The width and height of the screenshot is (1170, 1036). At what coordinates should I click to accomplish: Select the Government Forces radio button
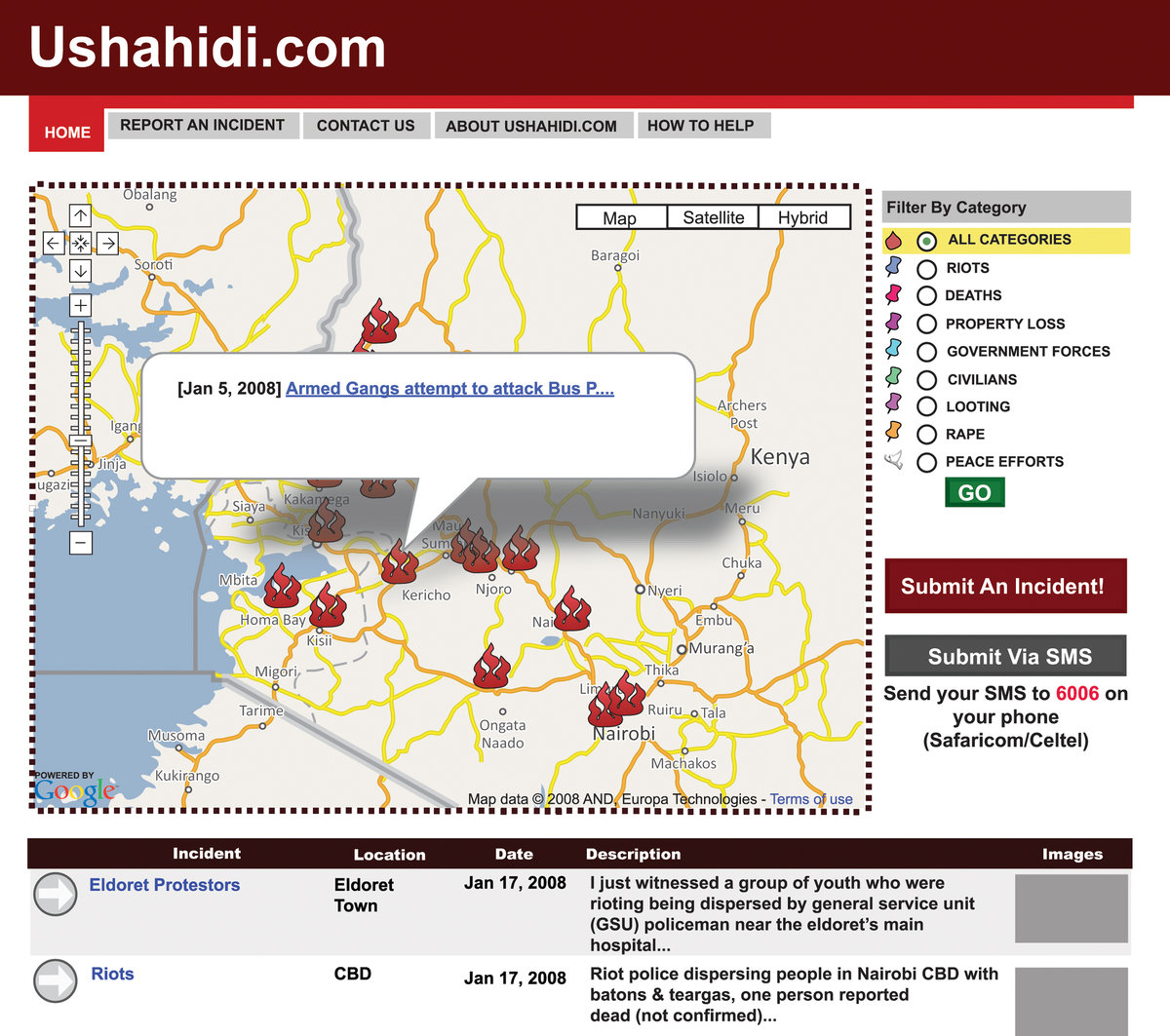[926, 352]
